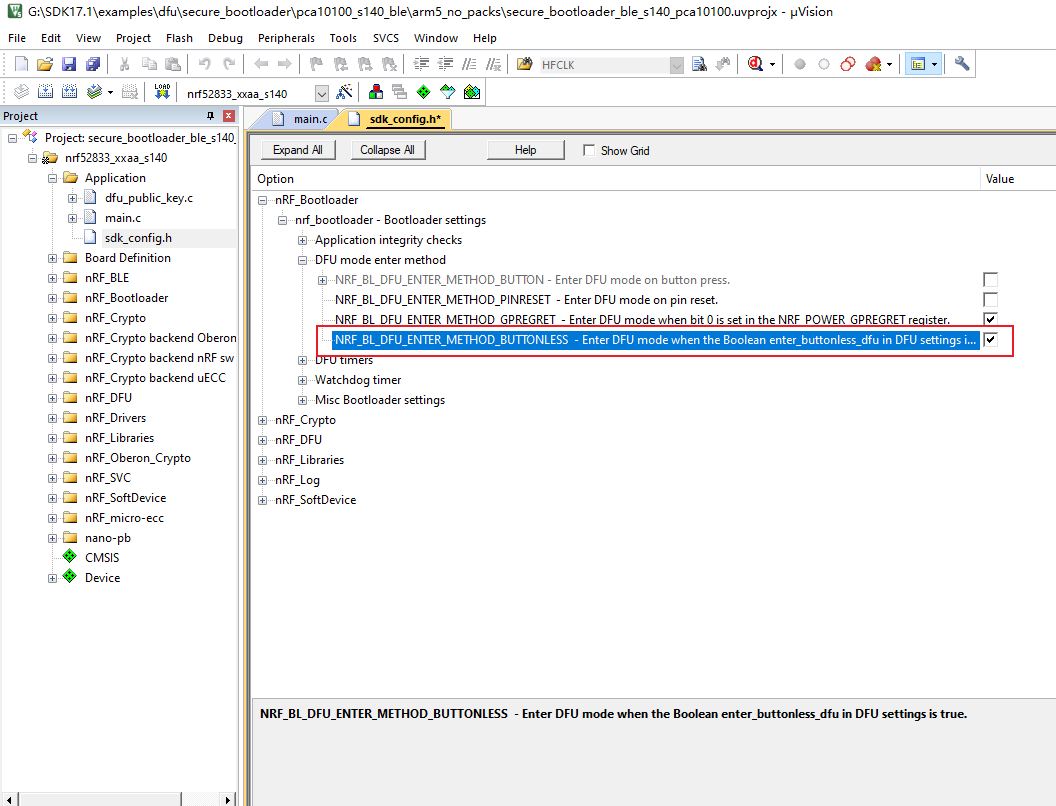Click the Collapse All button

(x=387, y=149)
